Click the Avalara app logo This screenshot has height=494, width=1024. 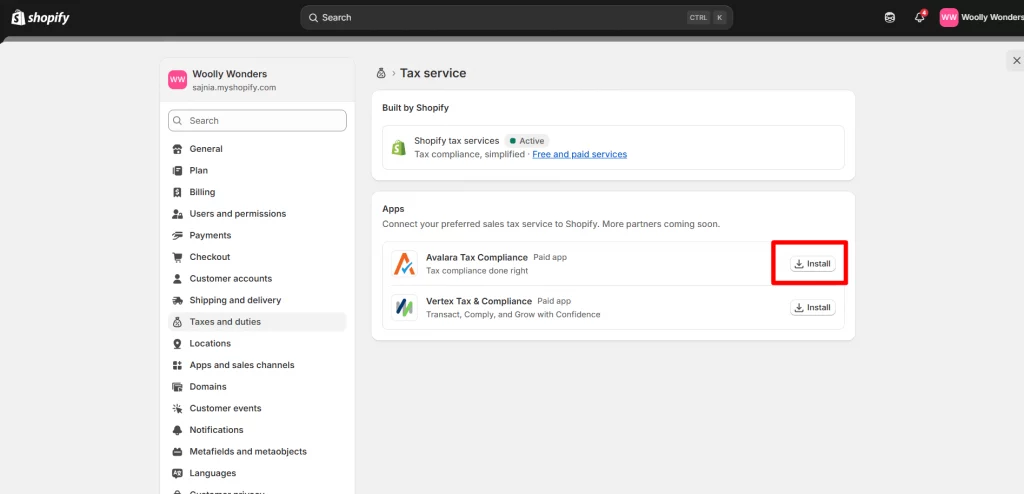pyautogui.click(x=404, y=263)
